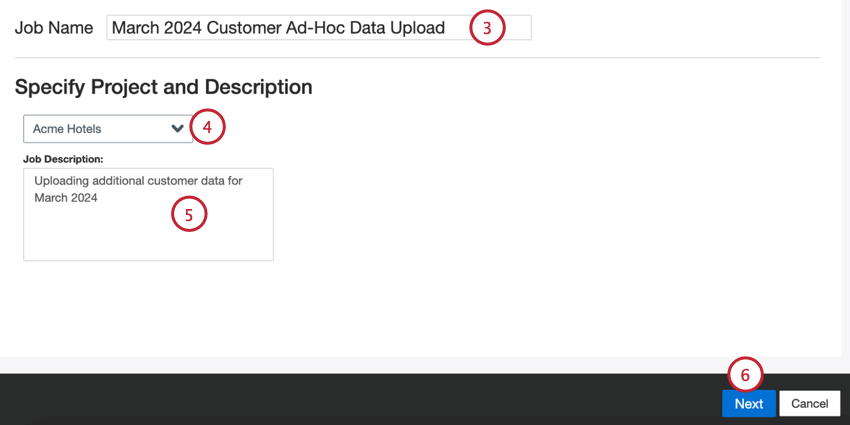Viewport: 850px width, 425px height.
Task: Place cursor on 'March 2024 Customer Ad-Hoc Data Upload' text
Action: (x=278, y=28)
